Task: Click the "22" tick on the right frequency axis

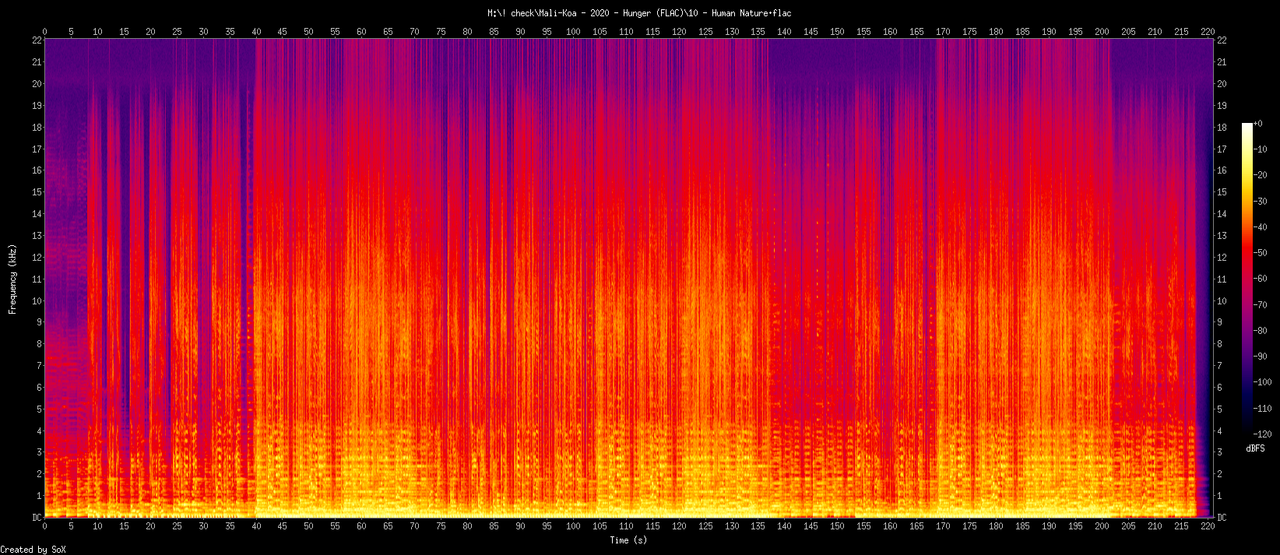Action: coord(1222,40)
